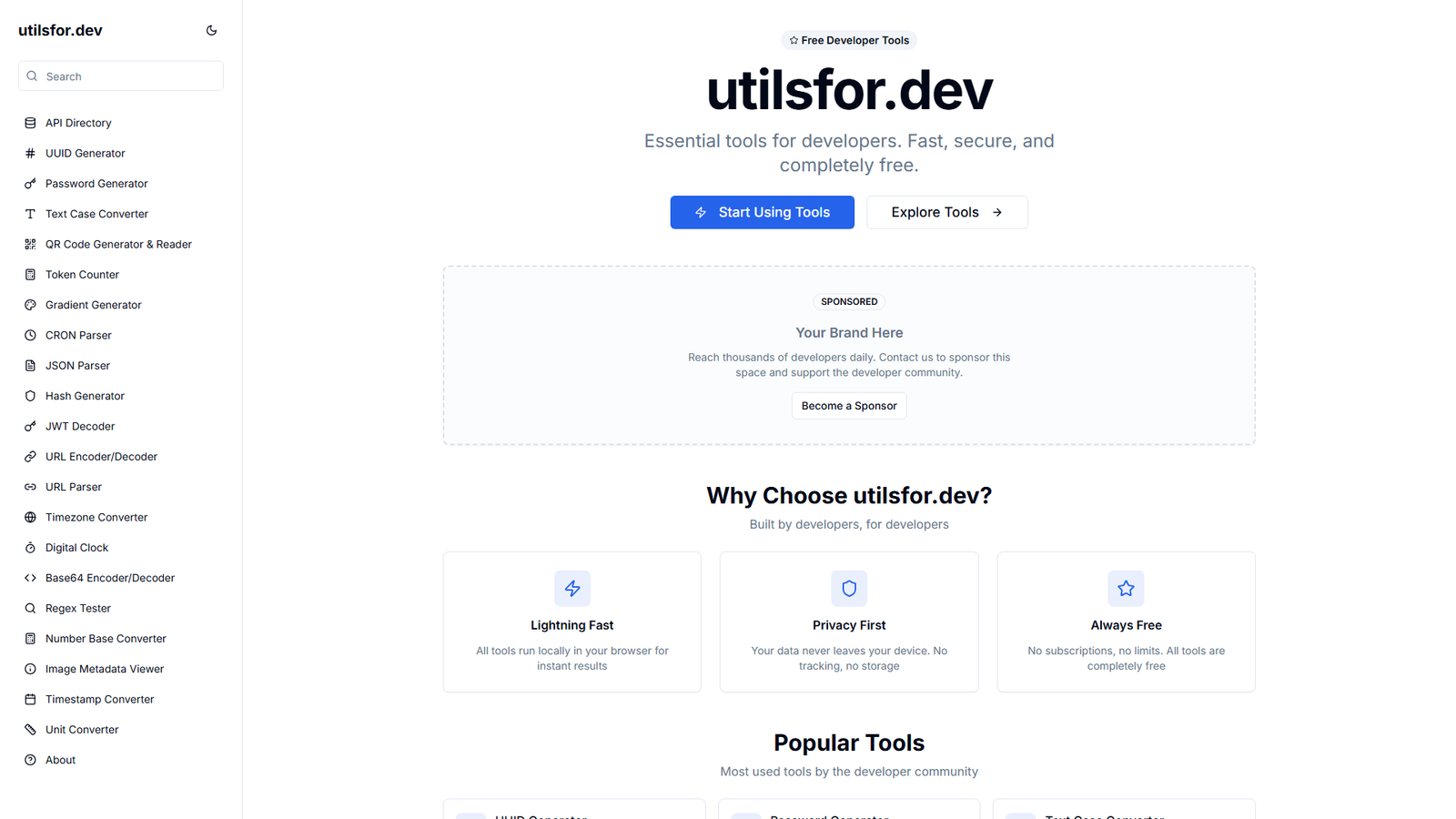
Task: Click the Explore Tools button
Action: point(946,212)
